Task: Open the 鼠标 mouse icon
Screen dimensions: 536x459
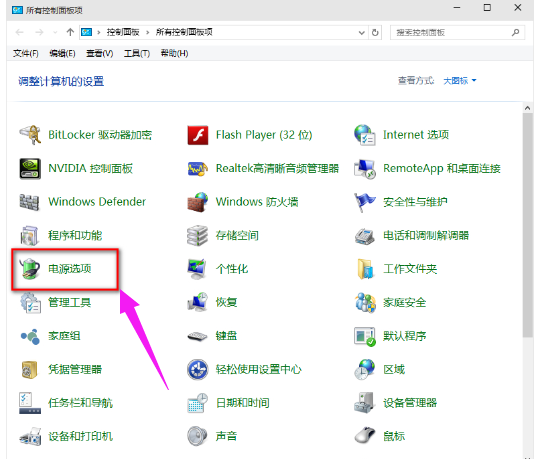Action: click(x=365, y=436)
